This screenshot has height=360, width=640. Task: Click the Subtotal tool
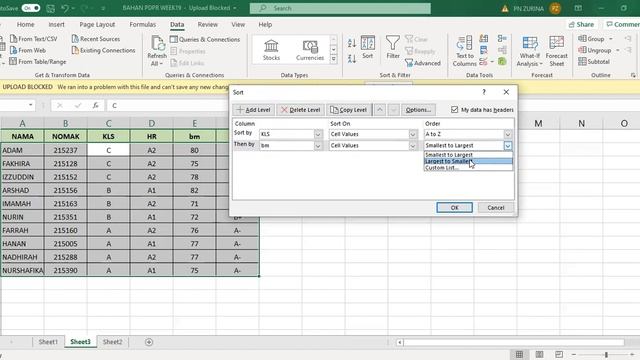[x=594, y=62]
